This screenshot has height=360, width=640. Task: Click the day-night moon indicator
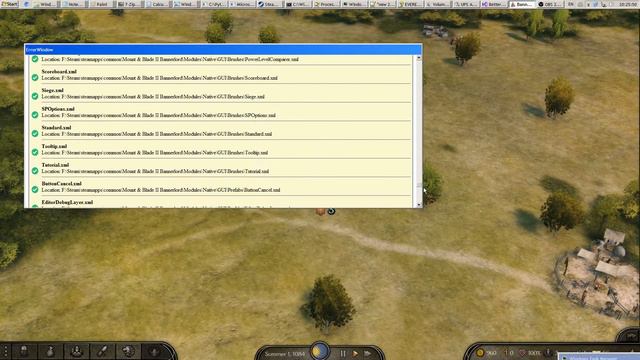tap(320, 351)
